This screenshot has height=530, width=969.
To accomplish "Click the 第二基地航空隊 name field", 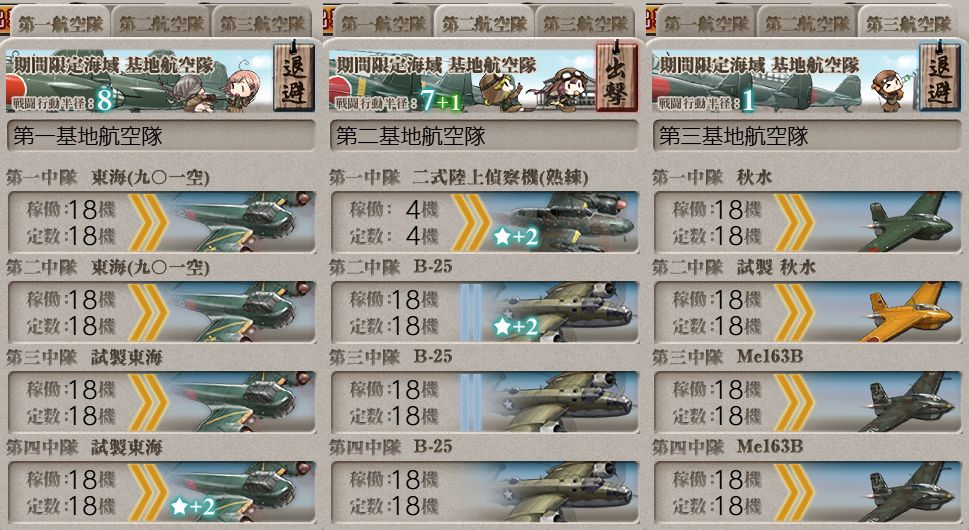I will pyautogui.click(x=484, y=136).
